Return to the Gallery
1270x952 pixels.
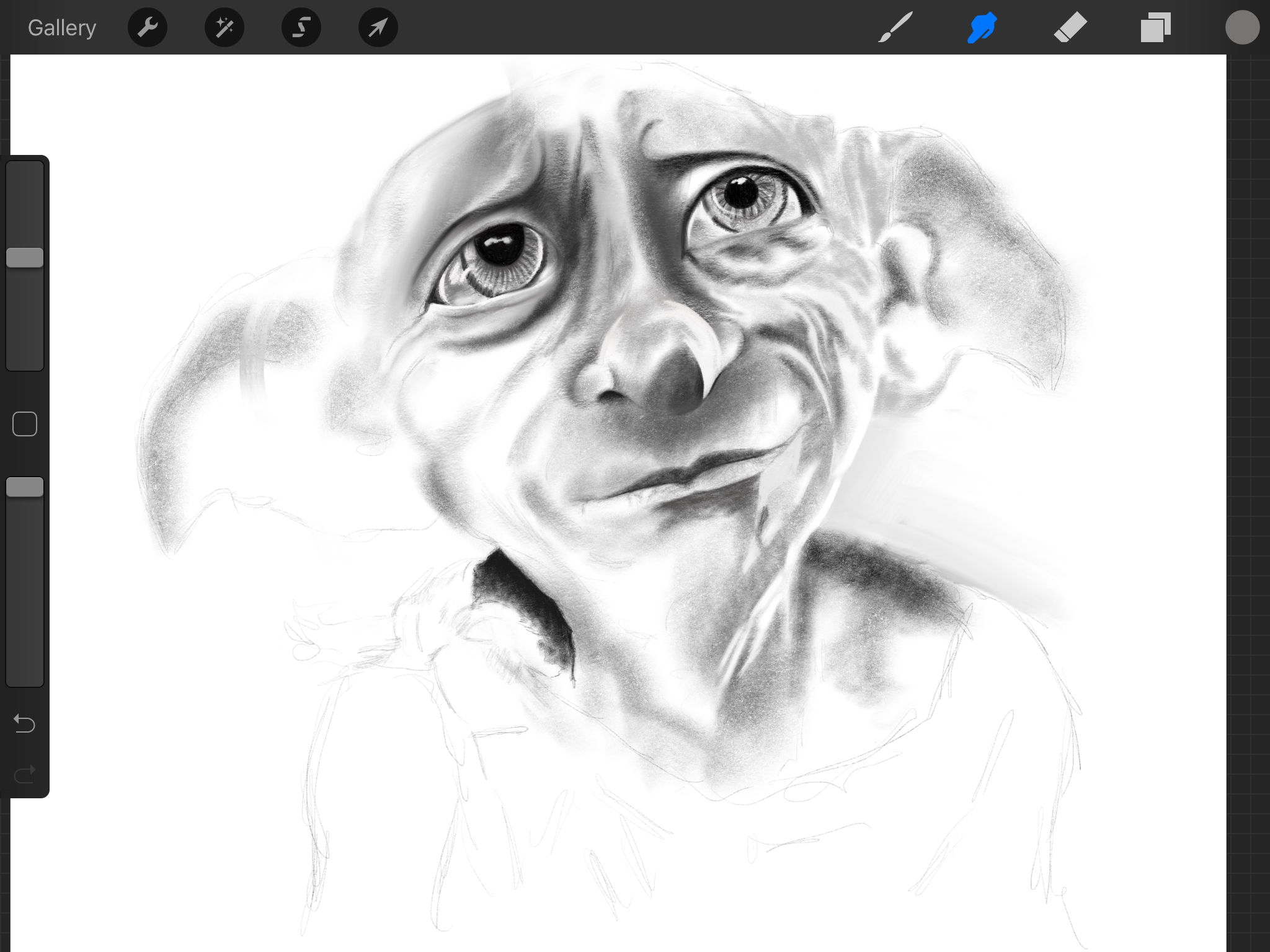[x=62, y=28]
